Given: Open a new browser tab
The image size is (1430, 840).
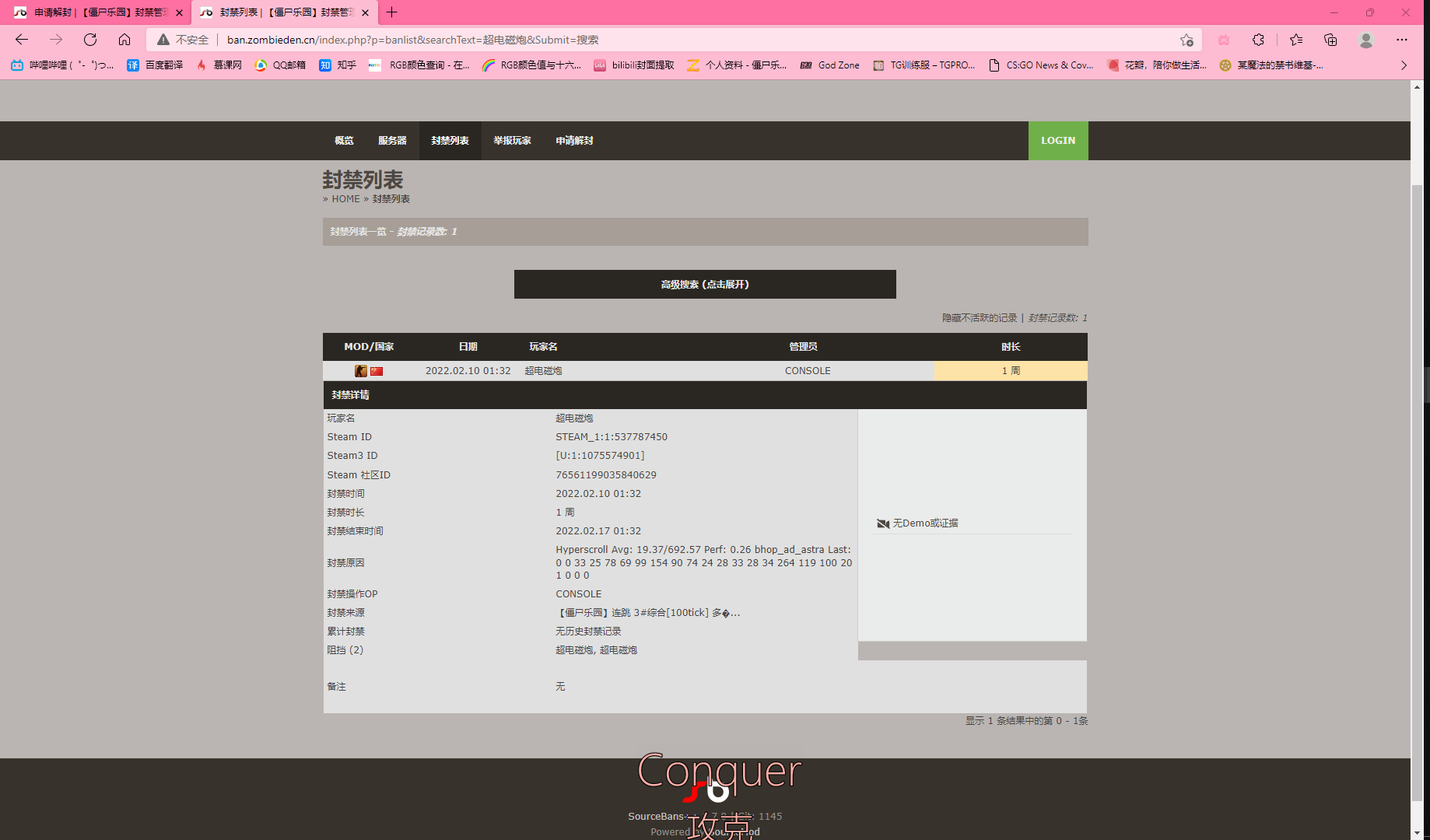Looking at the screenshot, I should 392,12.
